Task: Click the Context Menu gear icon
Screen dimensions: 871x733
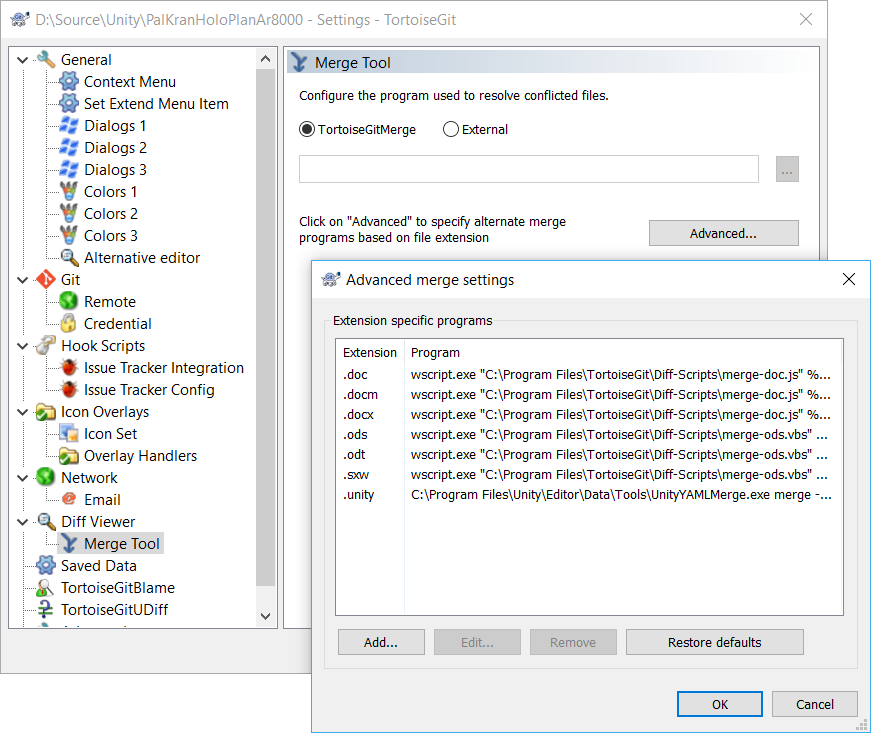Action: tap(69, 82)
